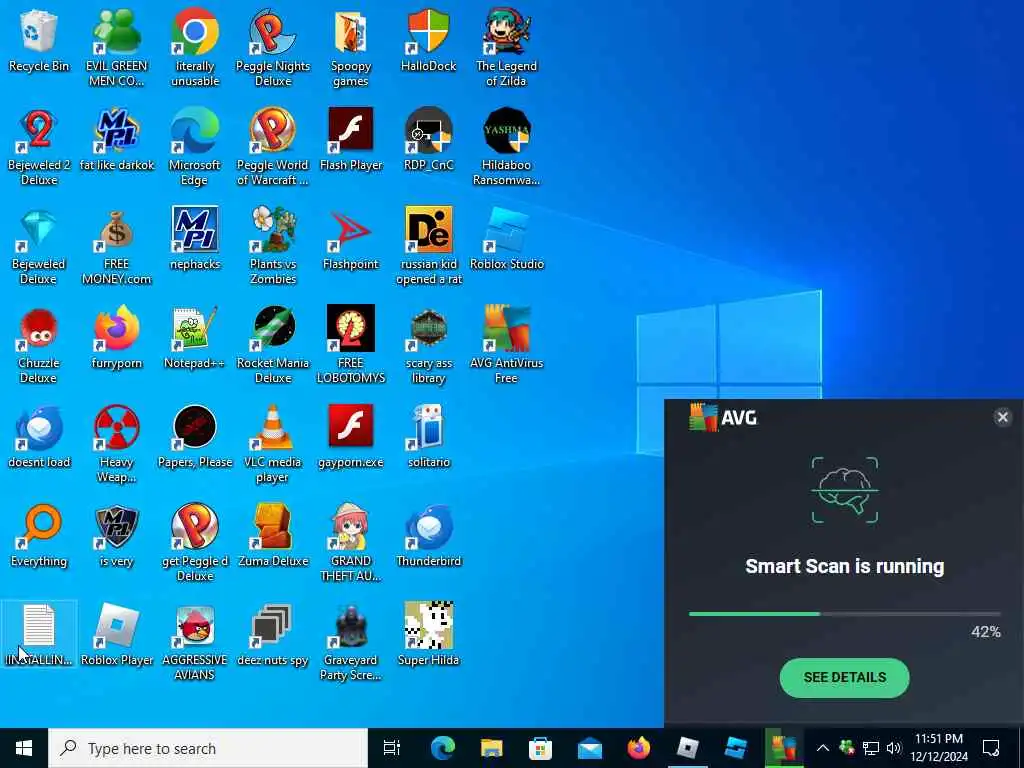Select the Notepad++ desktop shortcut
Viewport: 1024px width, 768px height.
[x=195, y=337]
